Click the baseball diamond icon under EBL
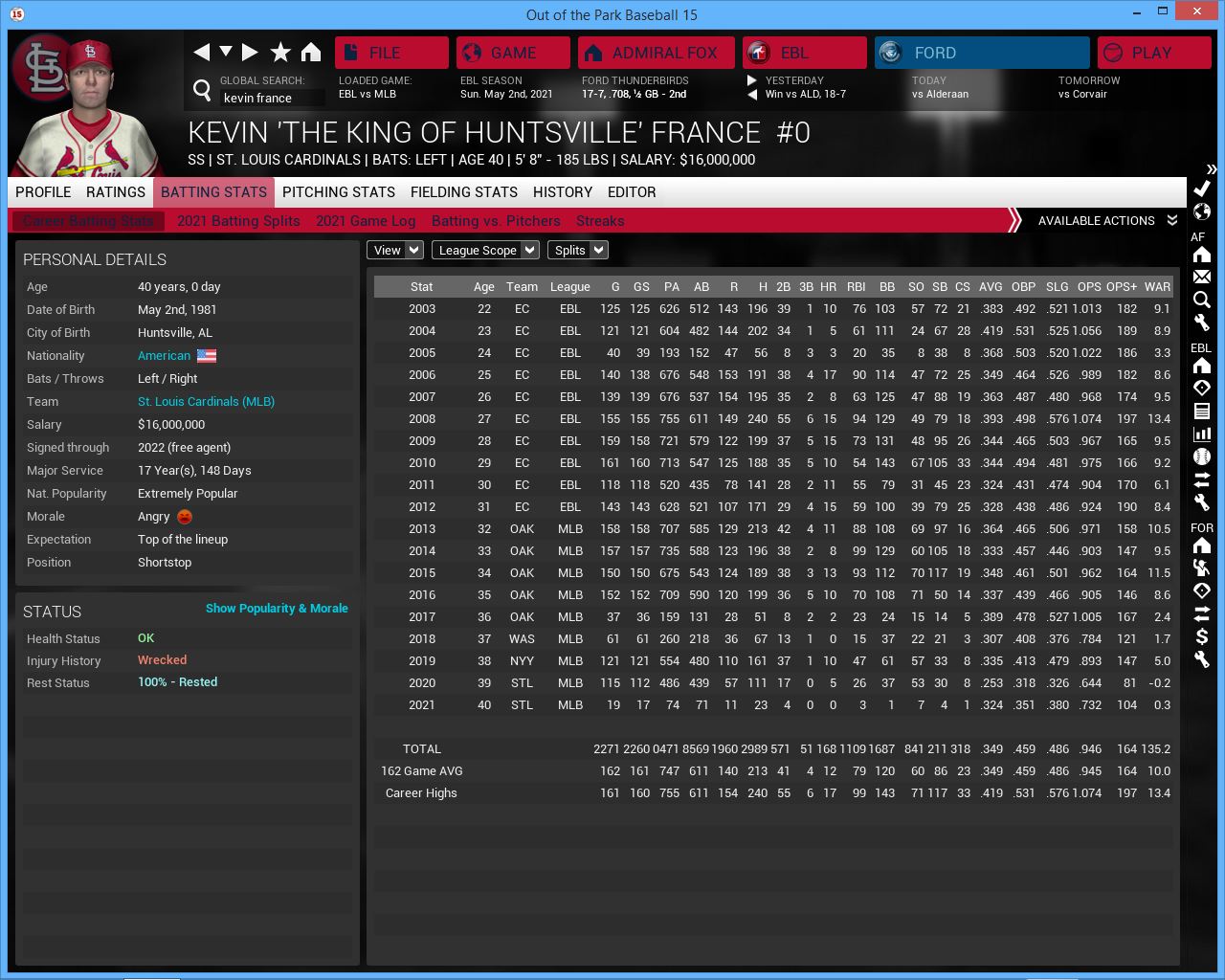 (1202, 388)
